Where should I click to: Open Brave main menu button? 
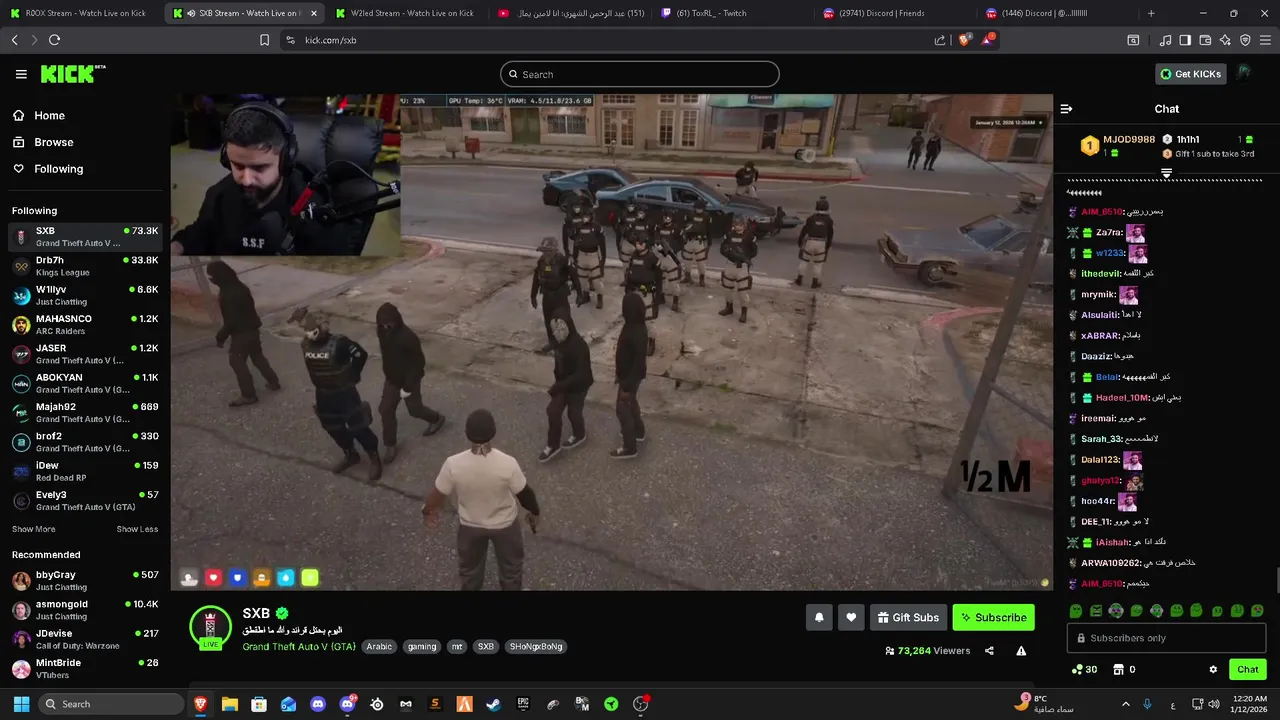click(1265, 40)
